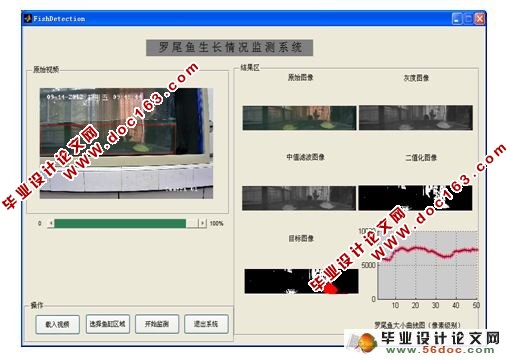The width and height of the screenshot is (510, 360).
Task: Select the 灰度图像 grayscale result image
Action: (x=416, y=118)
